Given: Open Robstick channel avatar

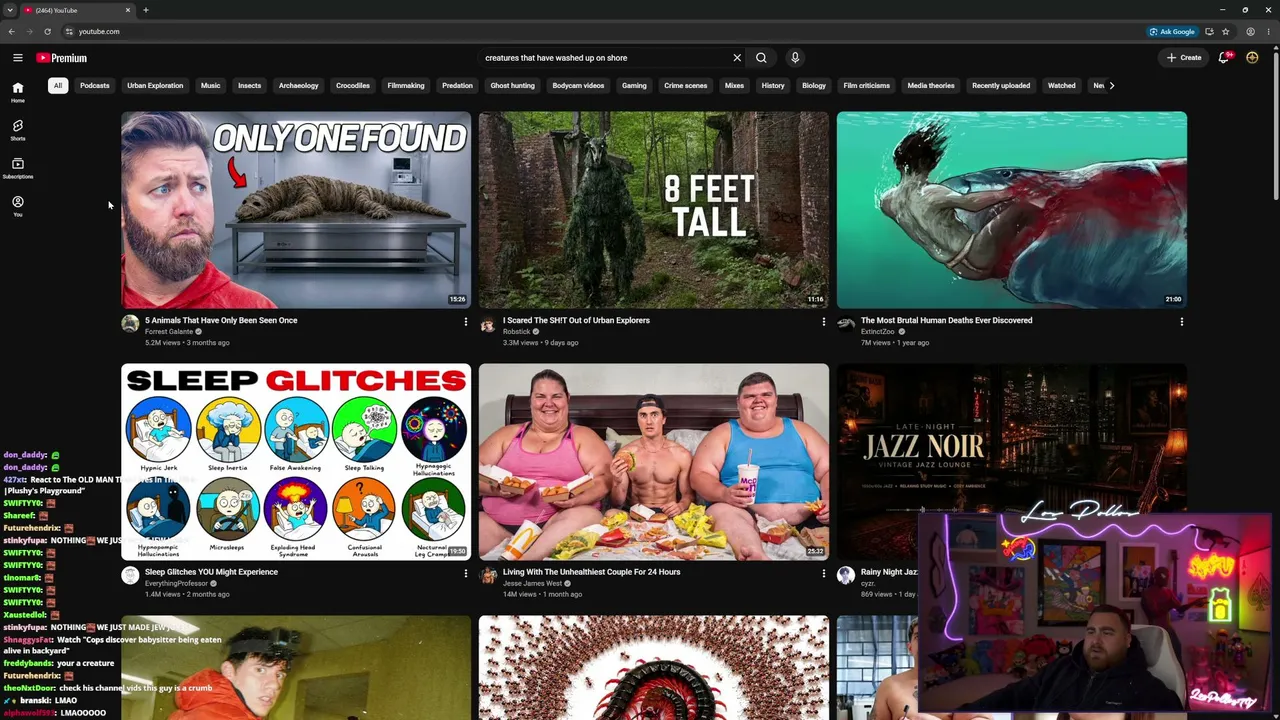Looking at the screenshot, I should coord(488,323).
